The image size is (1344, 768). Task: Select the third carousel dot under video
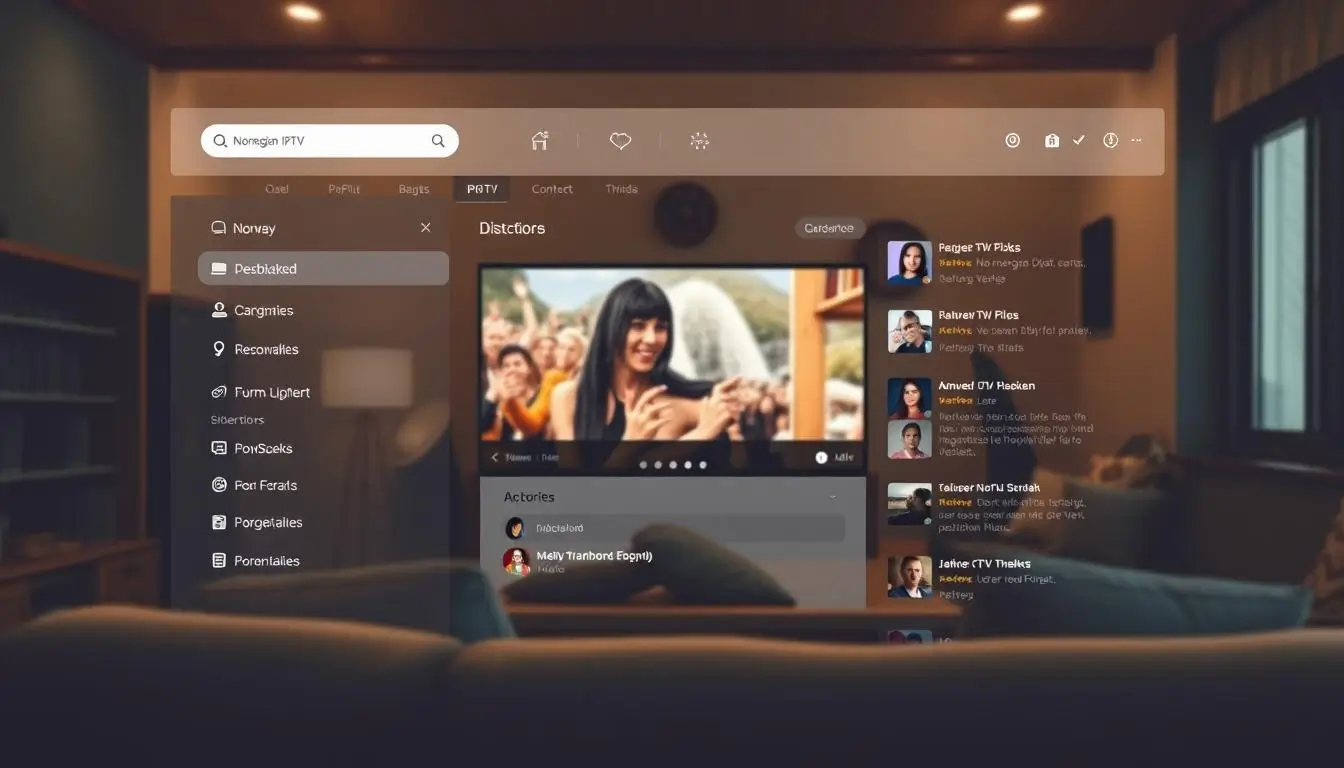click(x=673, y=465)
